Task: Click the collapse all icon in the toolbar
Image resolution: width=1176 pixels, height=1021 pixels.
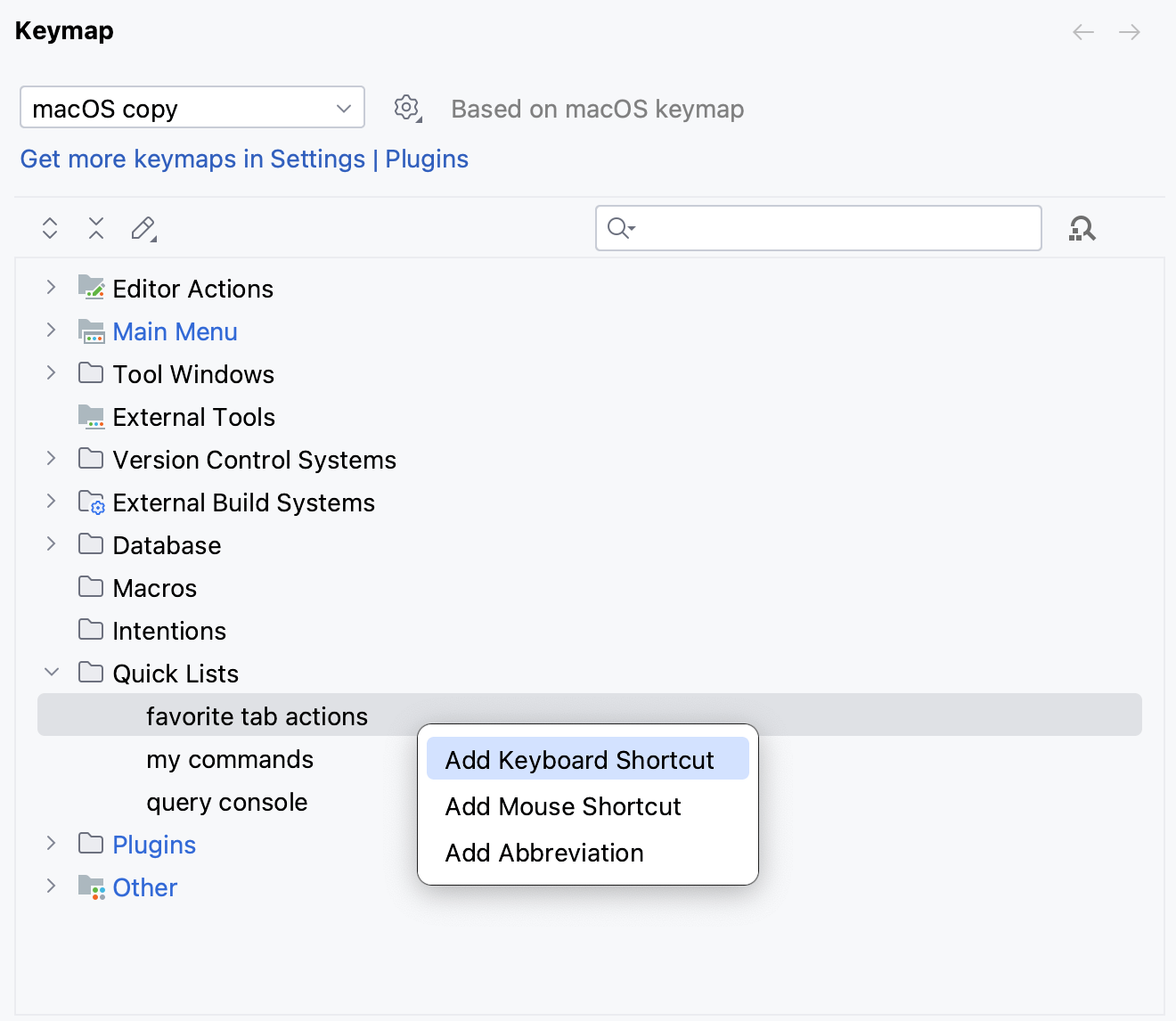Action: pyautogui.click(x=95, y=228)
